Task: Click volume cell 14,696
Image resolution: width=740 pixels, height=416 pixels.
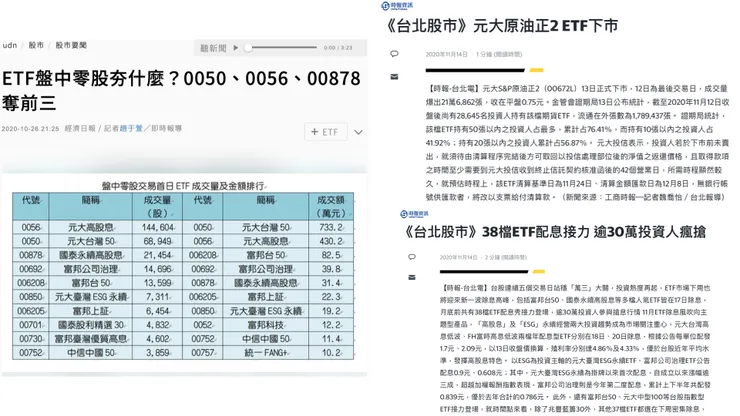Action: tap(158, 269)
